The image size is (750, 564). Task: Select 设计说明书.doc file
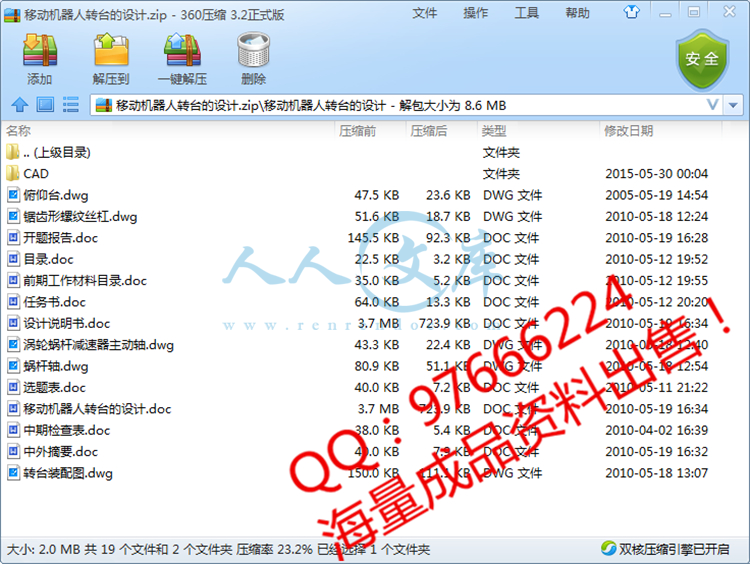(67, 323)
